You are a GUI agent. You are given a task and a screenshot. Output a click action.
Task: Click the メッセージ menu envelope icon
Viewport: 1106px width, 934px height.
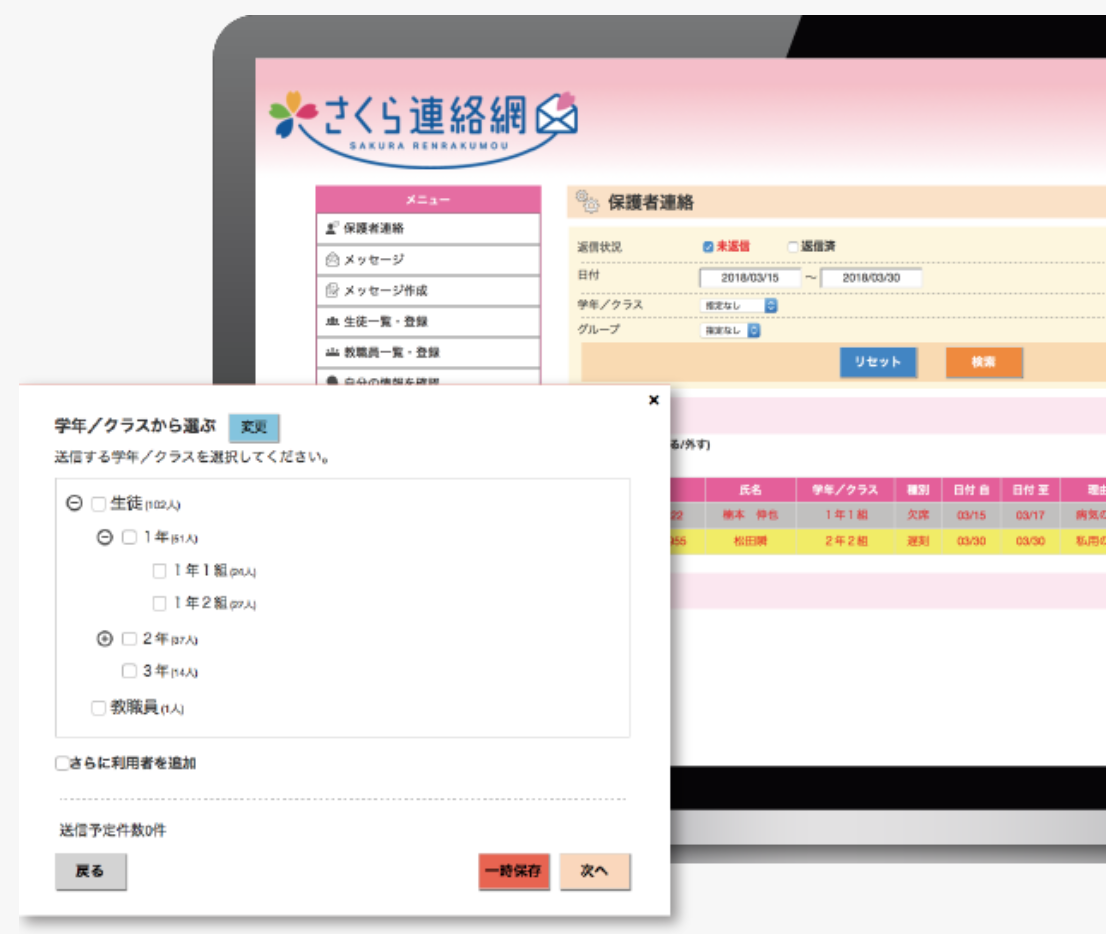(332, 260)
